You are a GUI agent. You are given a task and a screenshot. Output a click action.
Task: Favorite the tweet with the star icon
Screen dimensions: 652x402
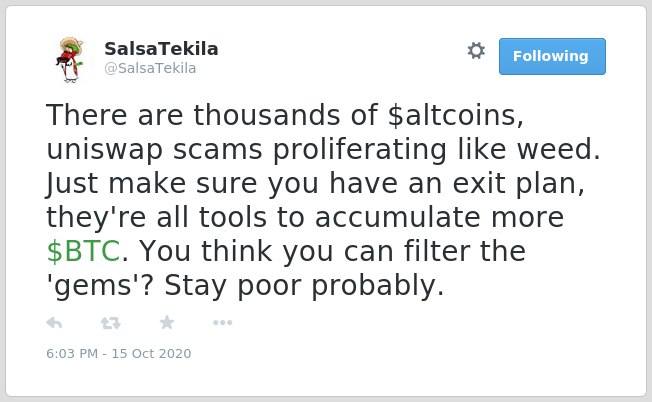coord(167,322)
